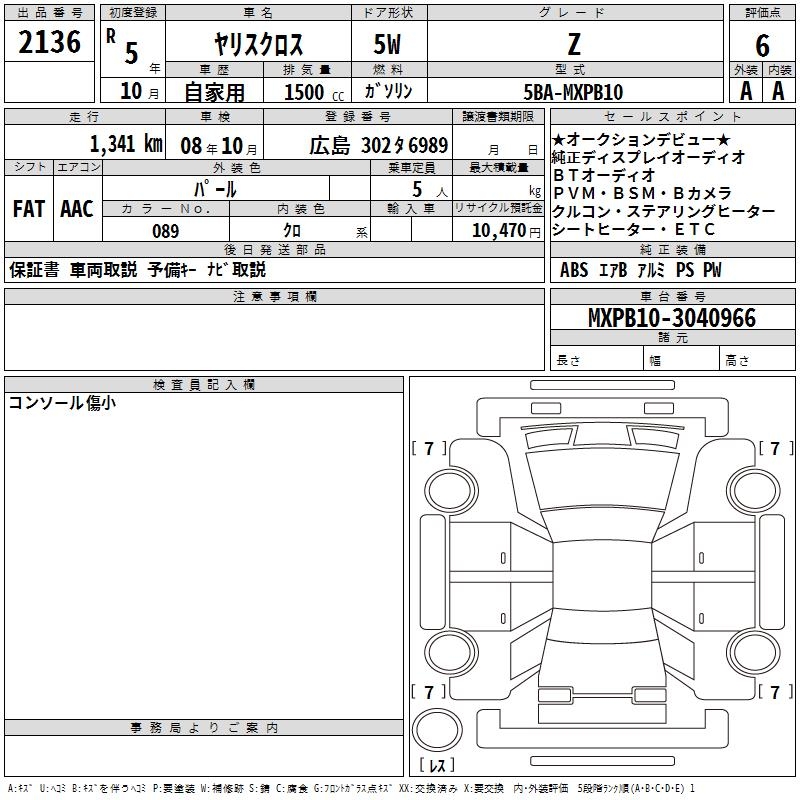Click the recycle deposit 10,470円
Image resolution: width=800 pixels, height=800 pixels.
click(506, 231)
